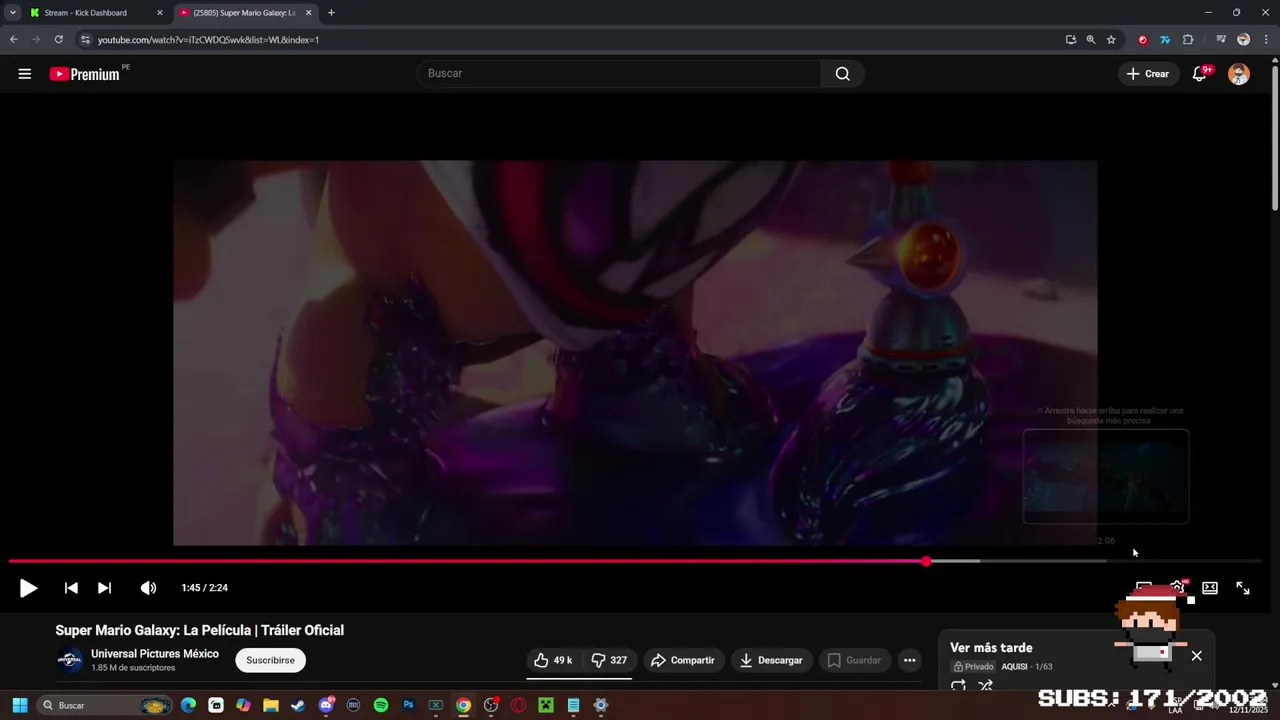Viewport: 1280px width, 720px height.
Task: Click the Universal Pictures channel avatar
Action: pos(70,660)
